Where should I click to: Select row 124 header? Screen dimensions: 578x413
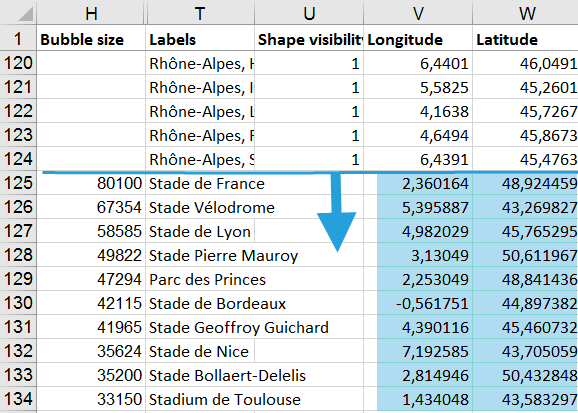[18, 159]
